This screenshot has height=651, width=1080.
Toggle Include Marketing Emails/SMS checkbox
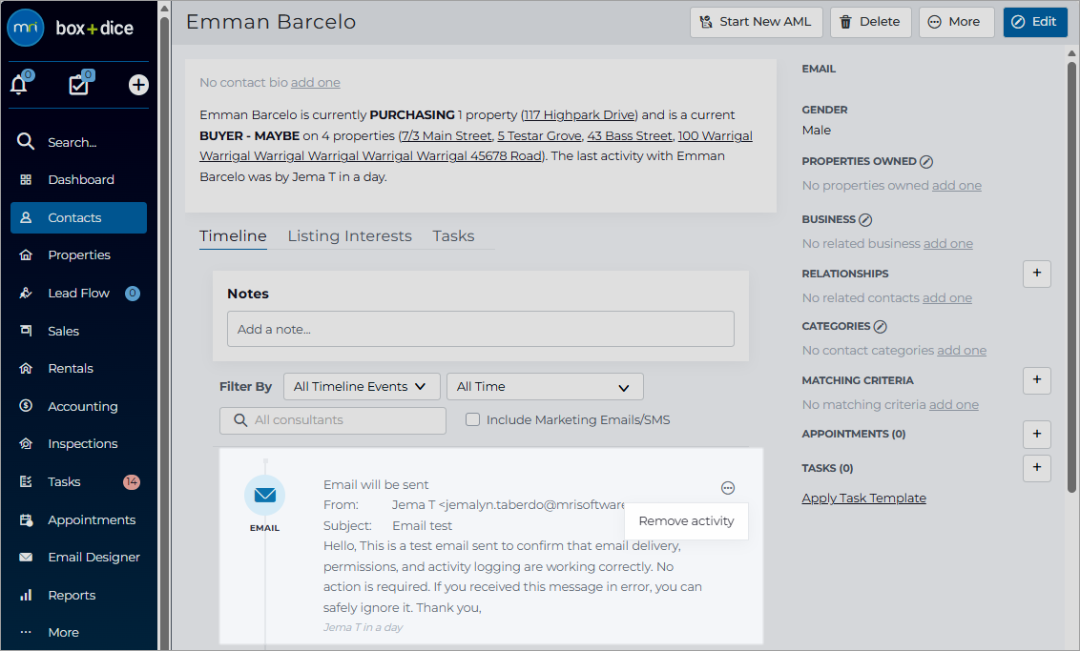pos(472,420)
